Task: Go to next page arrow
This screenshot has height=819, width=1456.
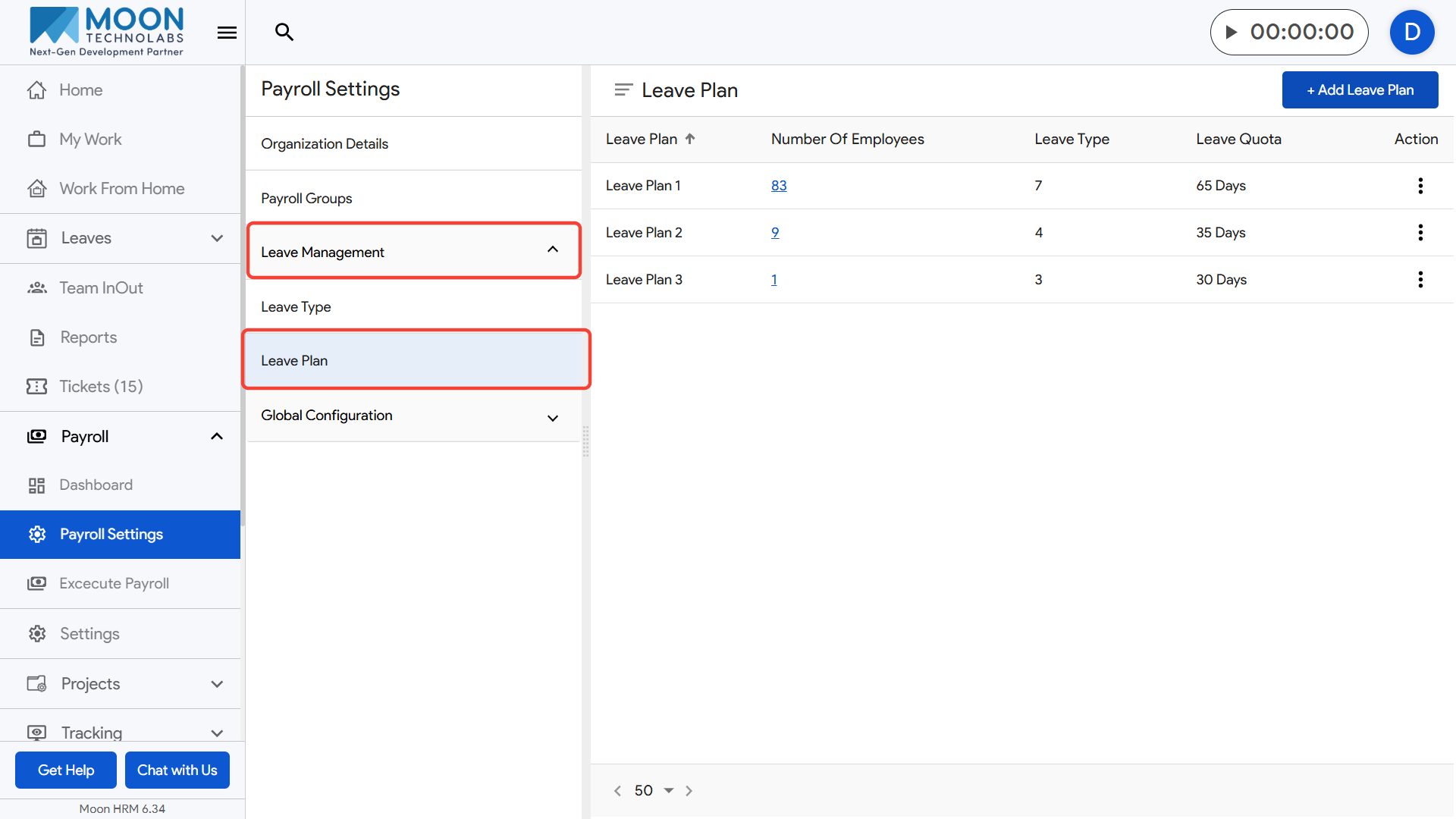Action: coord(689,791)
